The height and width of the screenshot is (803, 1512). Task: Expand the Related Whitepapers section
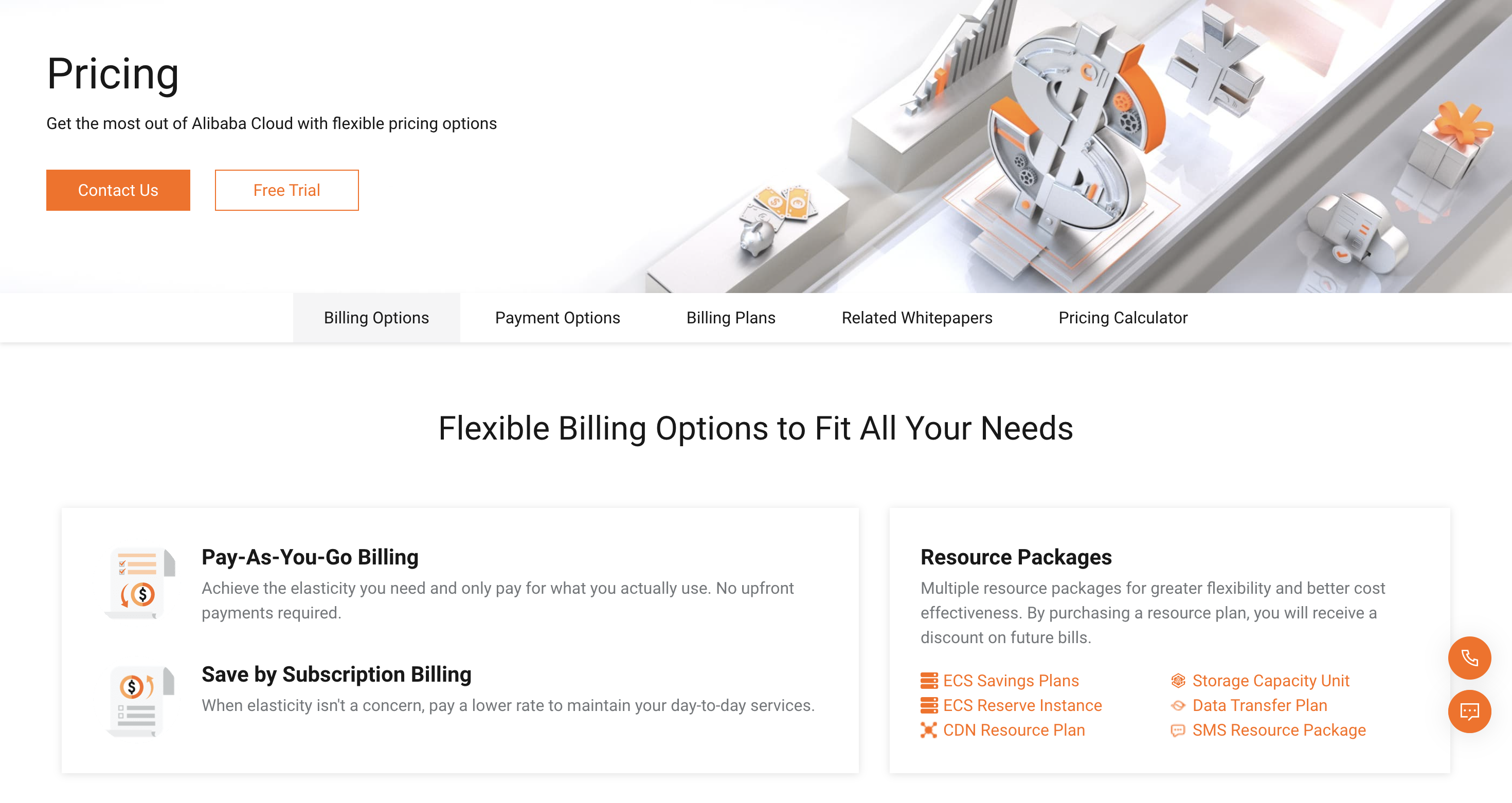(x=917, y=318)
